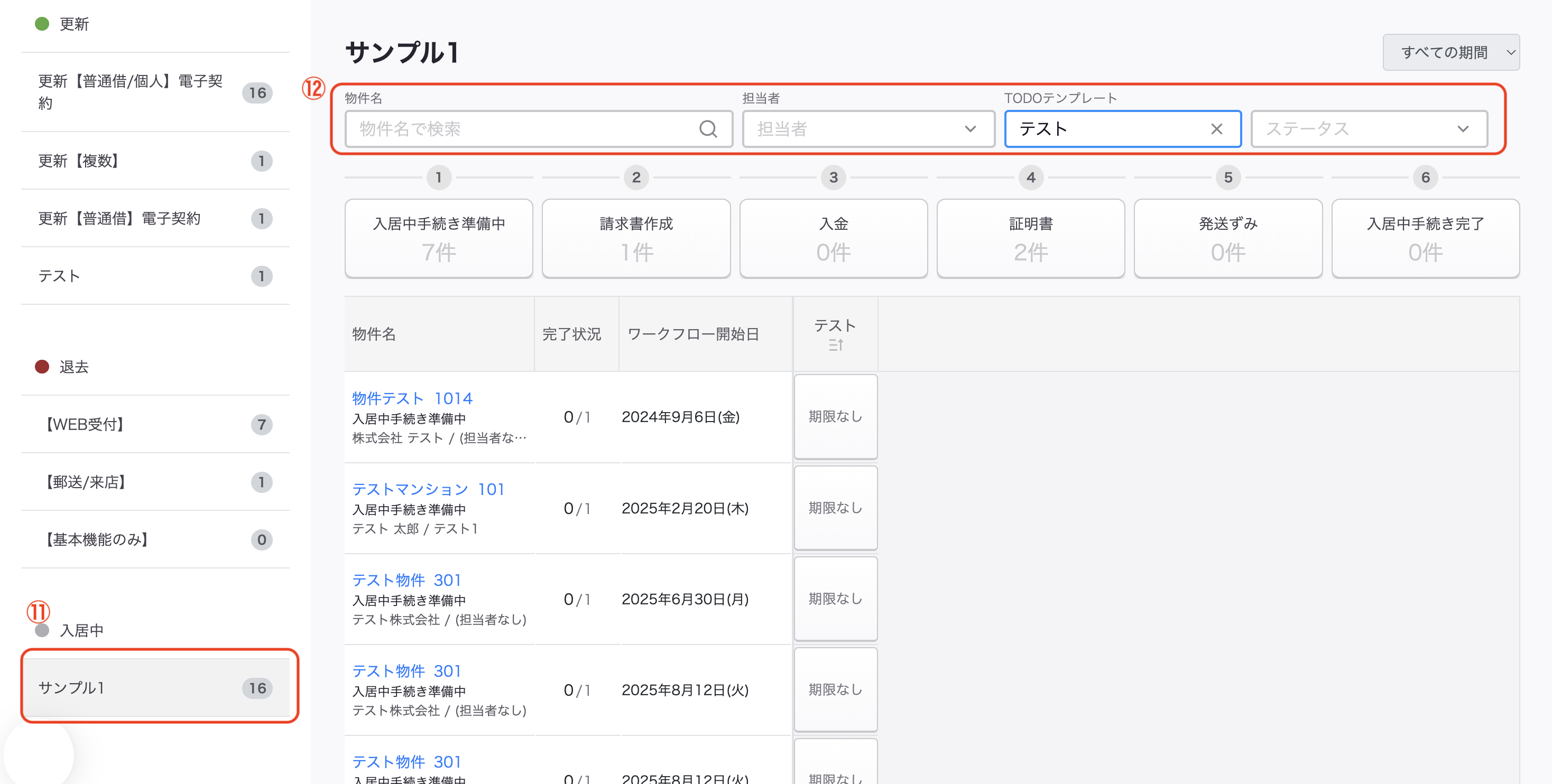Click the 入居中手続き準備中 7件 step card

tap(439, 238)
